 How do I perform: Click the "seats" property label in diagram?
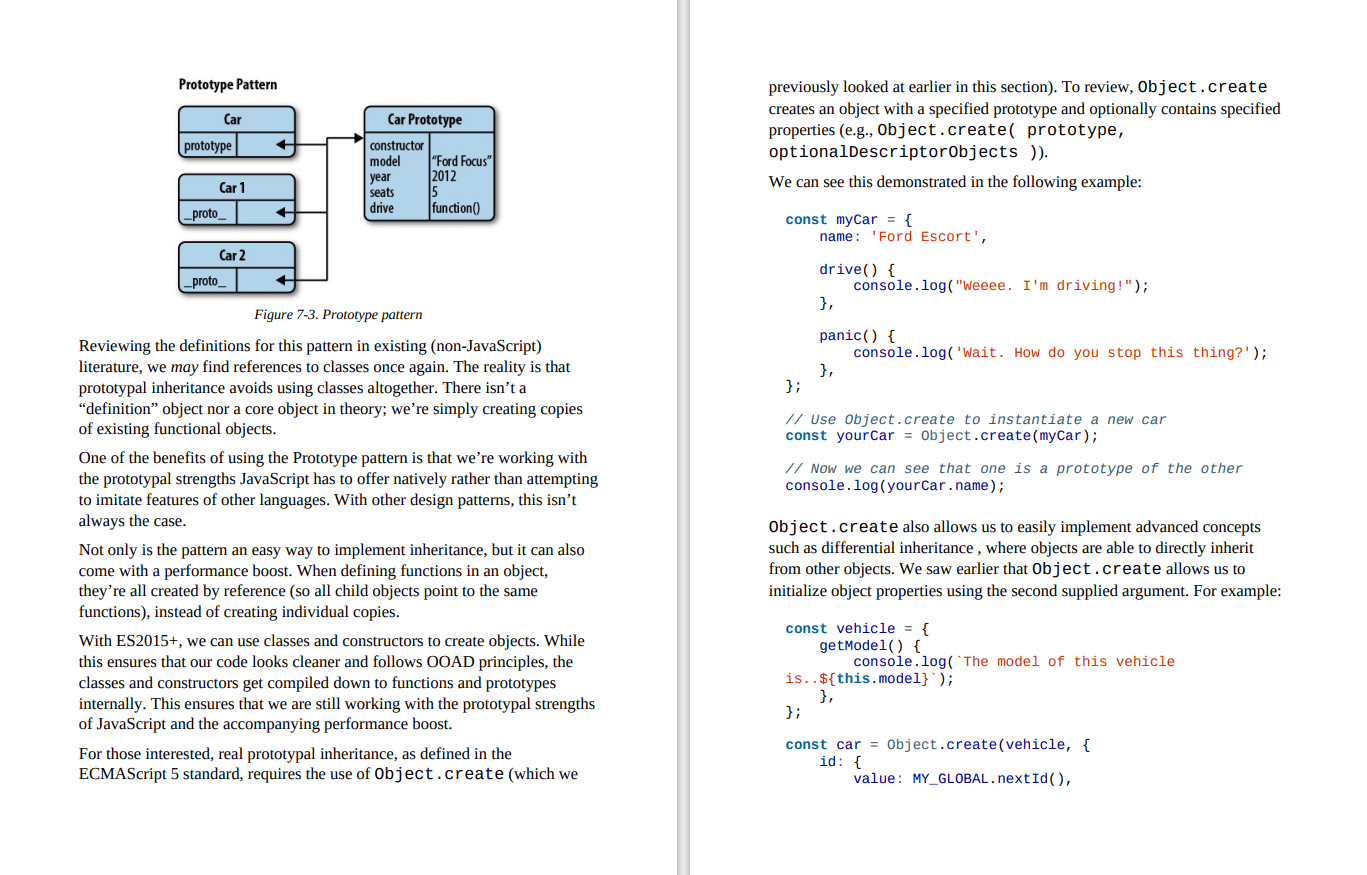pos(382,192)
